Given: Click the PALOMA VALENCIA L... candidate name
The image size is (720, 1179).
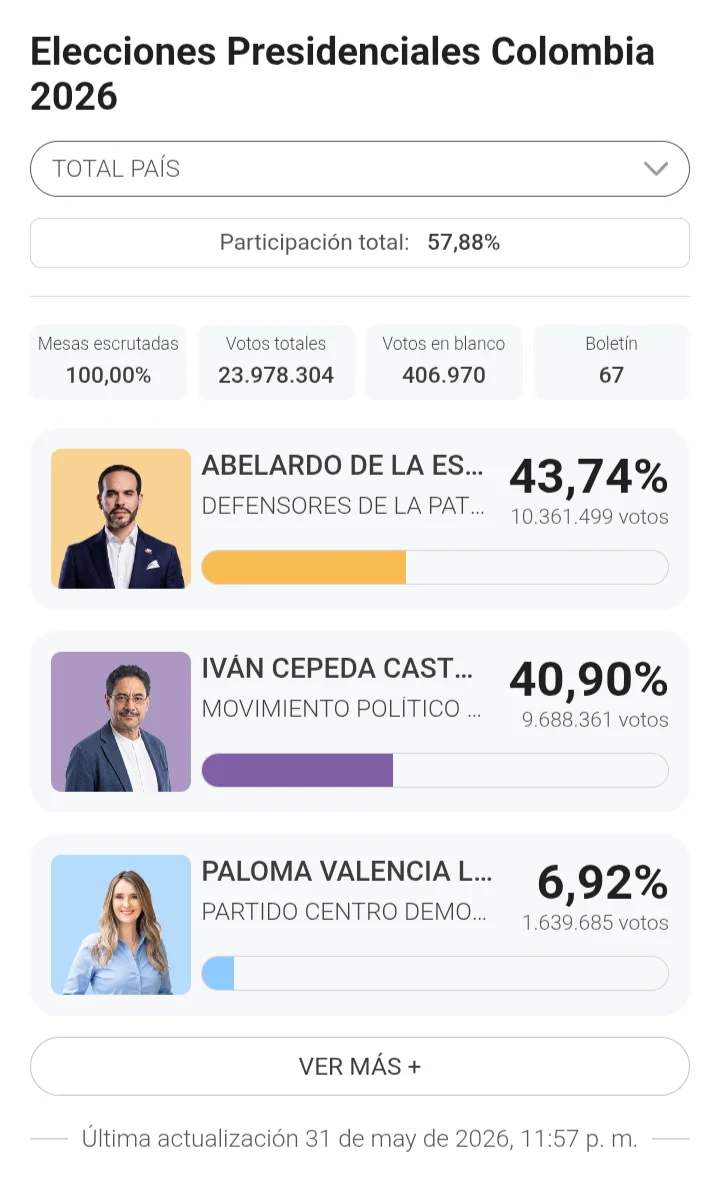Looking at the screenshot, I should tap(346, 871).
